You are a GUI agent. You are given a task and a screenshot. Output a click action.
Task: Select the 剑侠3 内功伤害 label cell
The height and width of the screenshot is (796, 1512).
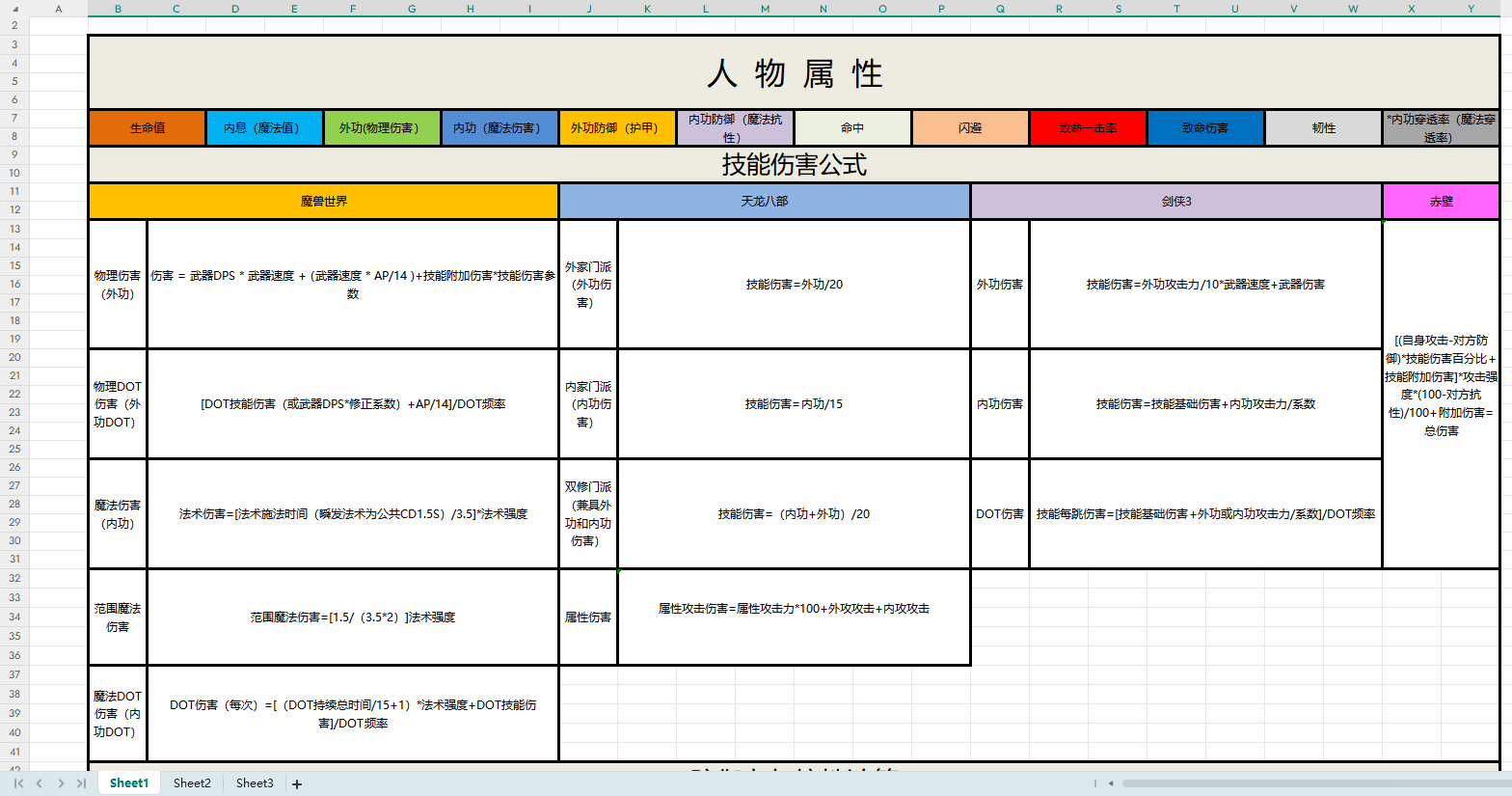1000,403
